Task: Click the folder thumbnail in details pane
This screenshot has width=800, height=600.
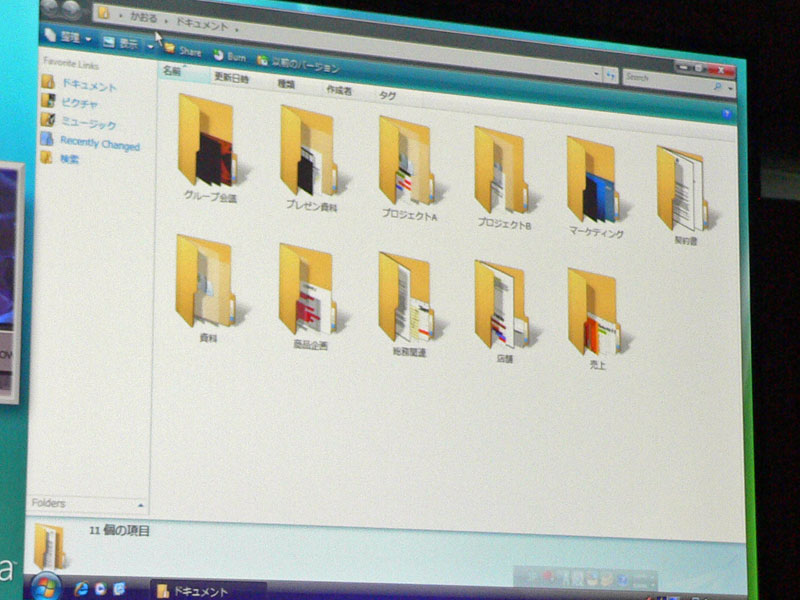Action: tap(49, 546)
